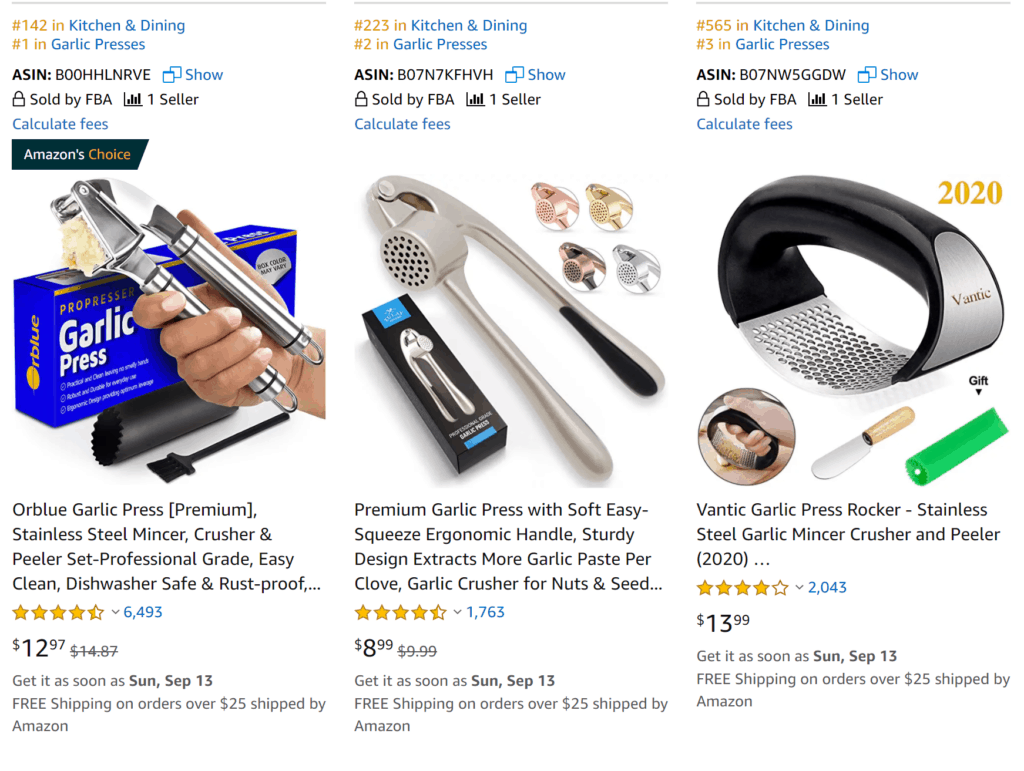Image resolution: width=1024 pixels, height=771 pixels.
Task: Click the bar chart icon for Premium Garlic Press sellers
Action: click(x=475, y=99)
